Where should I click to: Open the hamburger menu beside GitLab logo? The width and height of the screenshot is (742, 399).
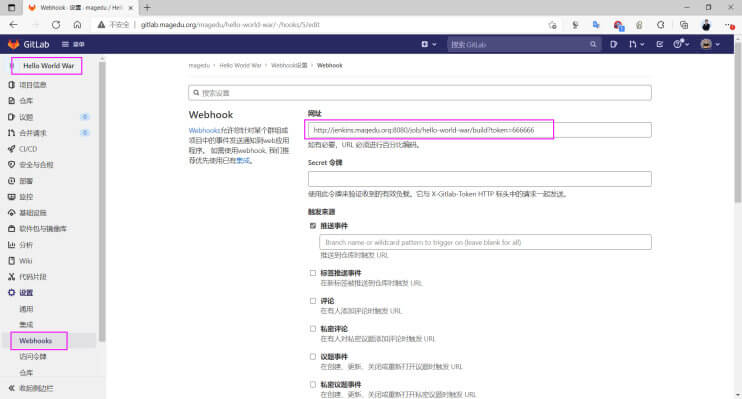pos(72,44)
